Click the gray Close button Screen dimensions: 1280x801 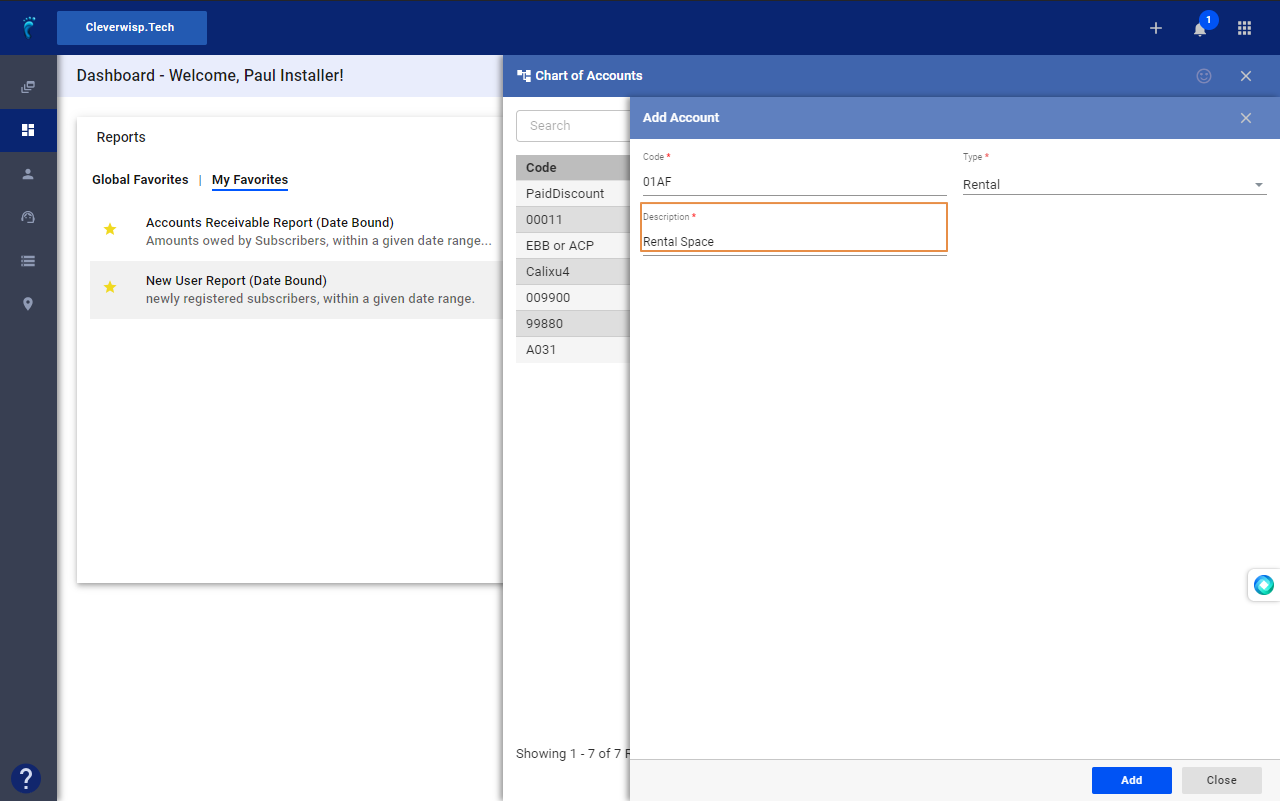[x=1221, y=780]
